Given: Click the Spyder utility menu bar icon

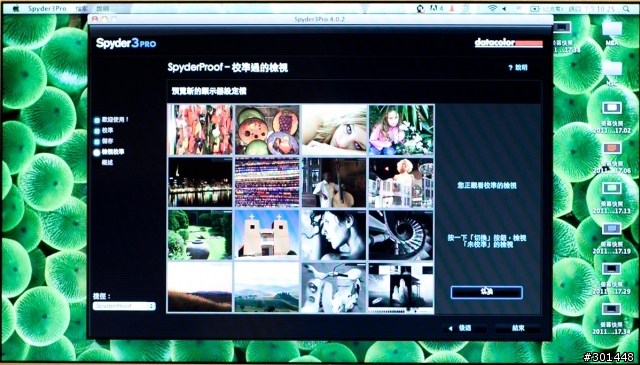Looking at the screenshot, I should click(420, 9).
